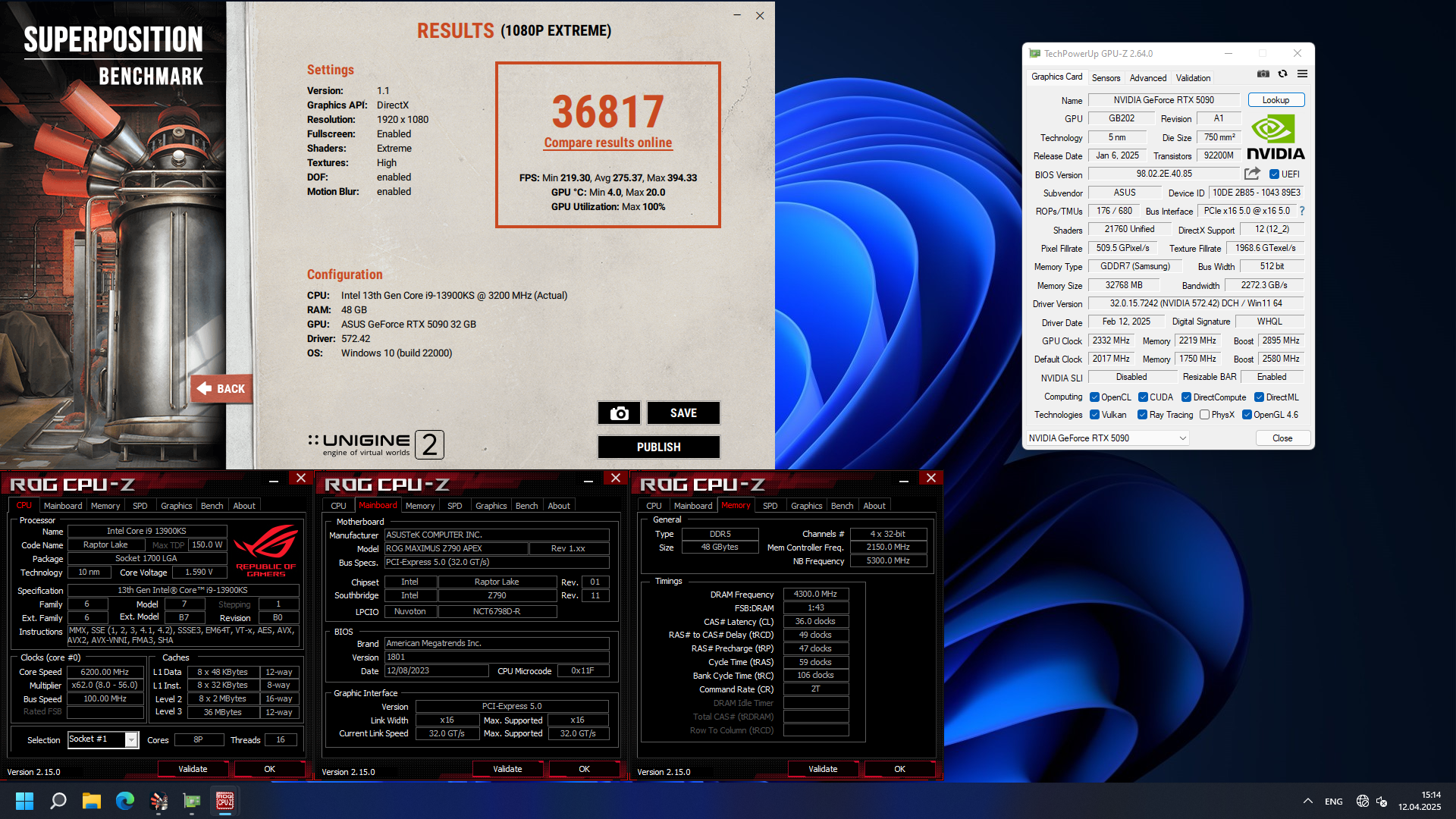Go BACK in Superposition Benchmark
1456x819 pixels.
pos(221,389)
